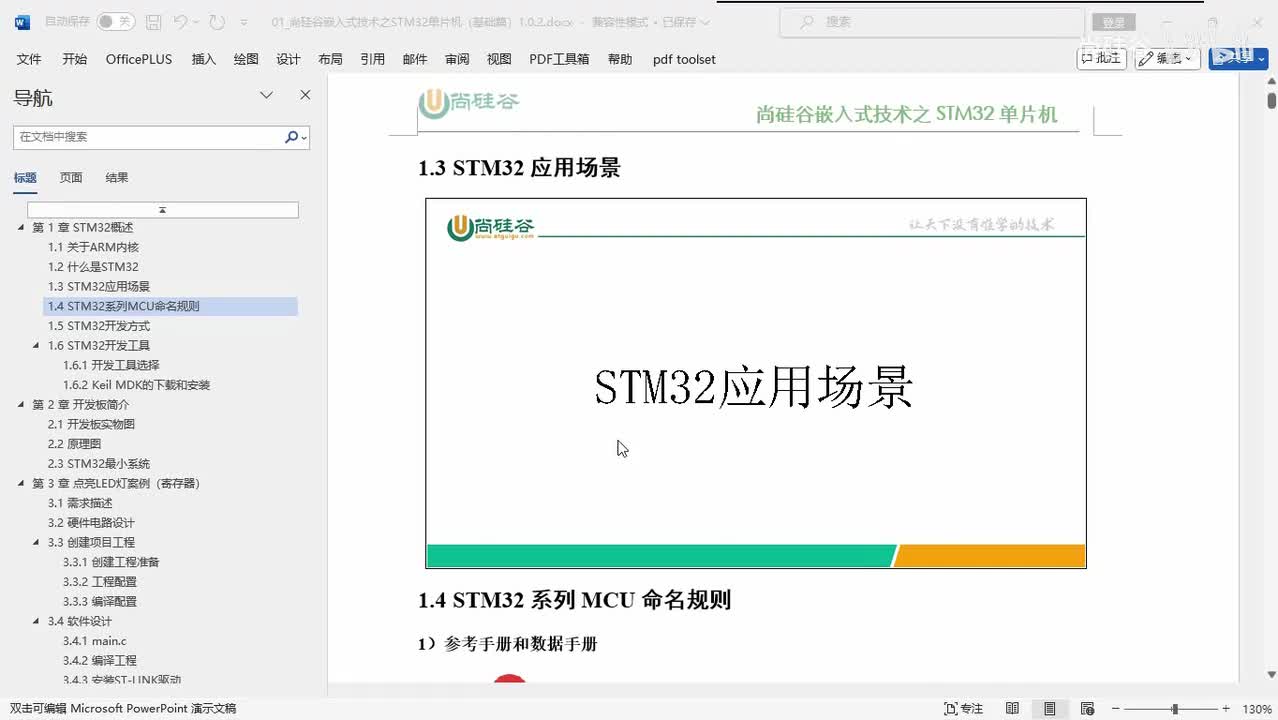This screenshot has width=1278, height=720.
Task: Go to heading 1.1 关于ARM内核
Action: 93,247
